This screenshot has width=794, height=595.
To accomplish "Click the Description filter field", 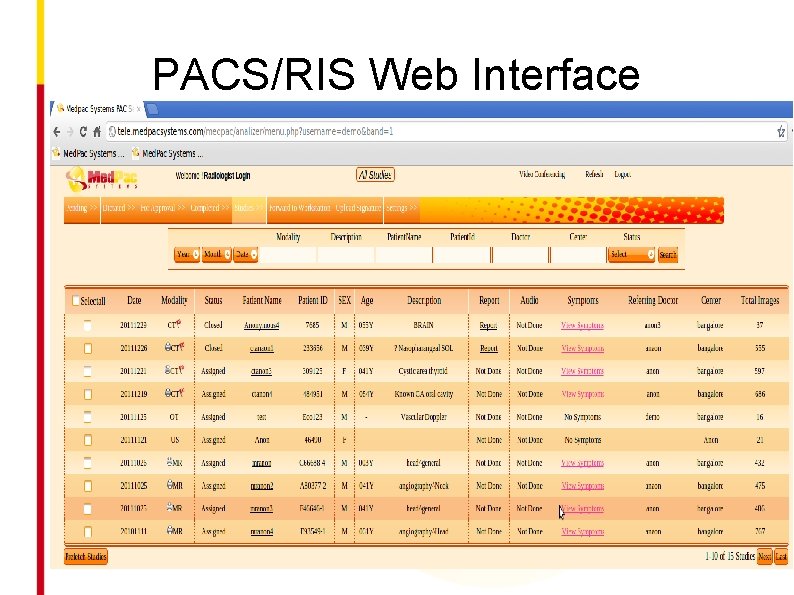I will coord(346,255).
